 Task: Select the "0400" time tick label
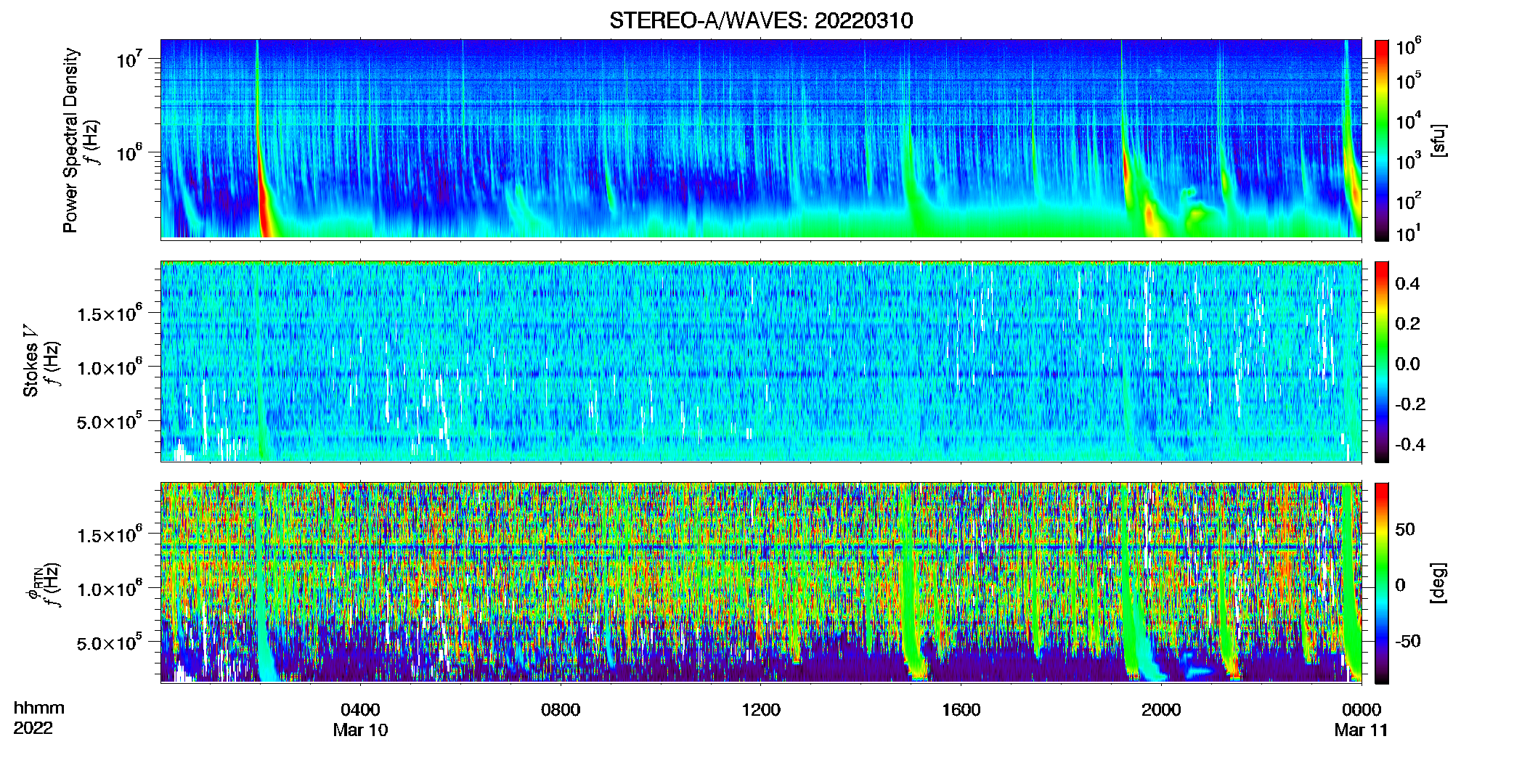[361, 709]
